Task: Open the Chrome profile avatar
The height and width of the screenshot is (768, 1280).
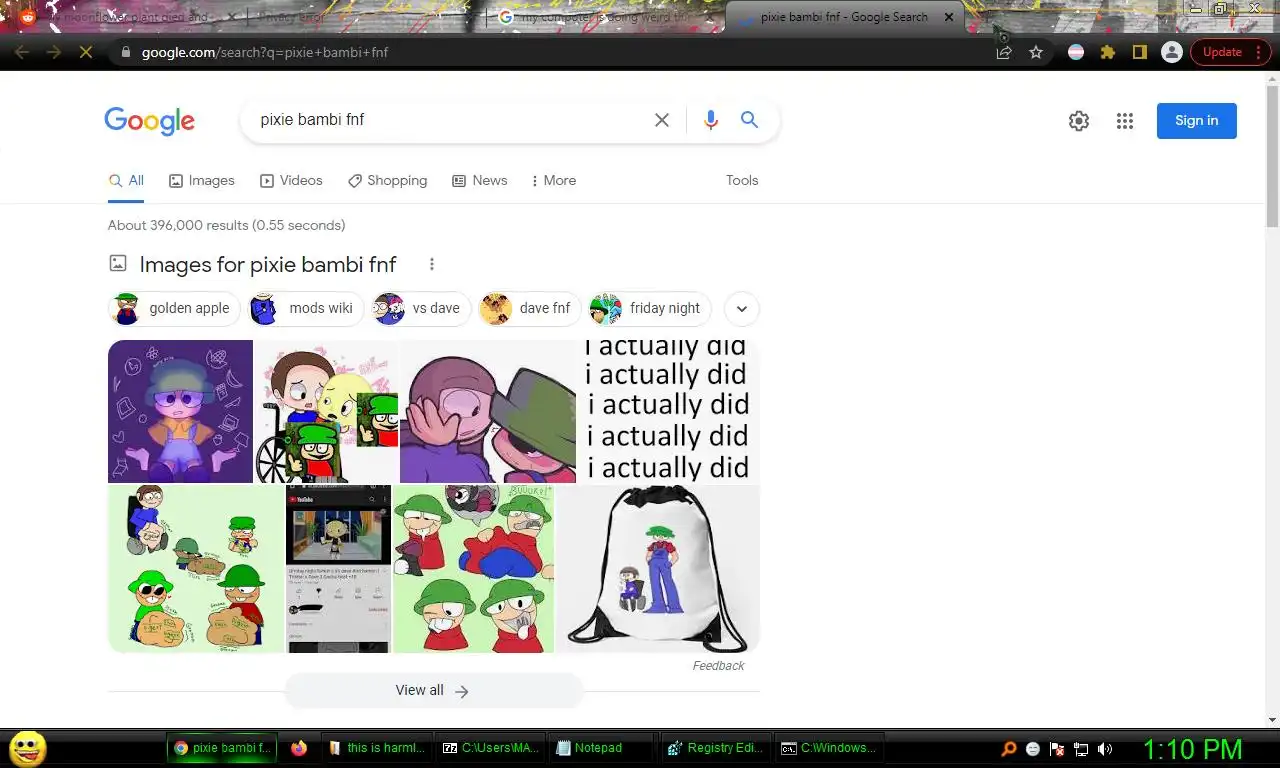Action: [x=1172, y=52]
